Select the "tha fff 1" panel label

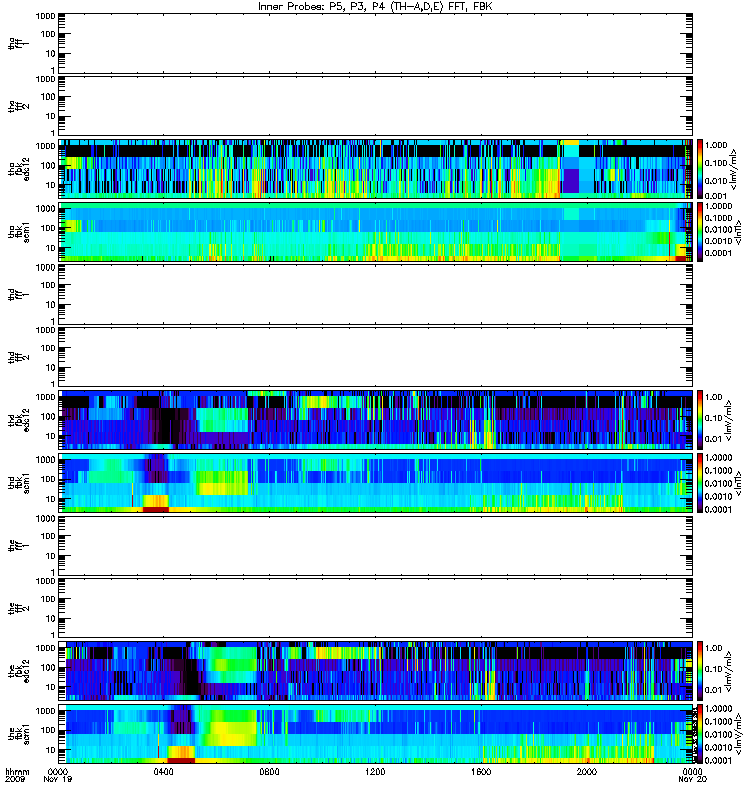(19, 43)
